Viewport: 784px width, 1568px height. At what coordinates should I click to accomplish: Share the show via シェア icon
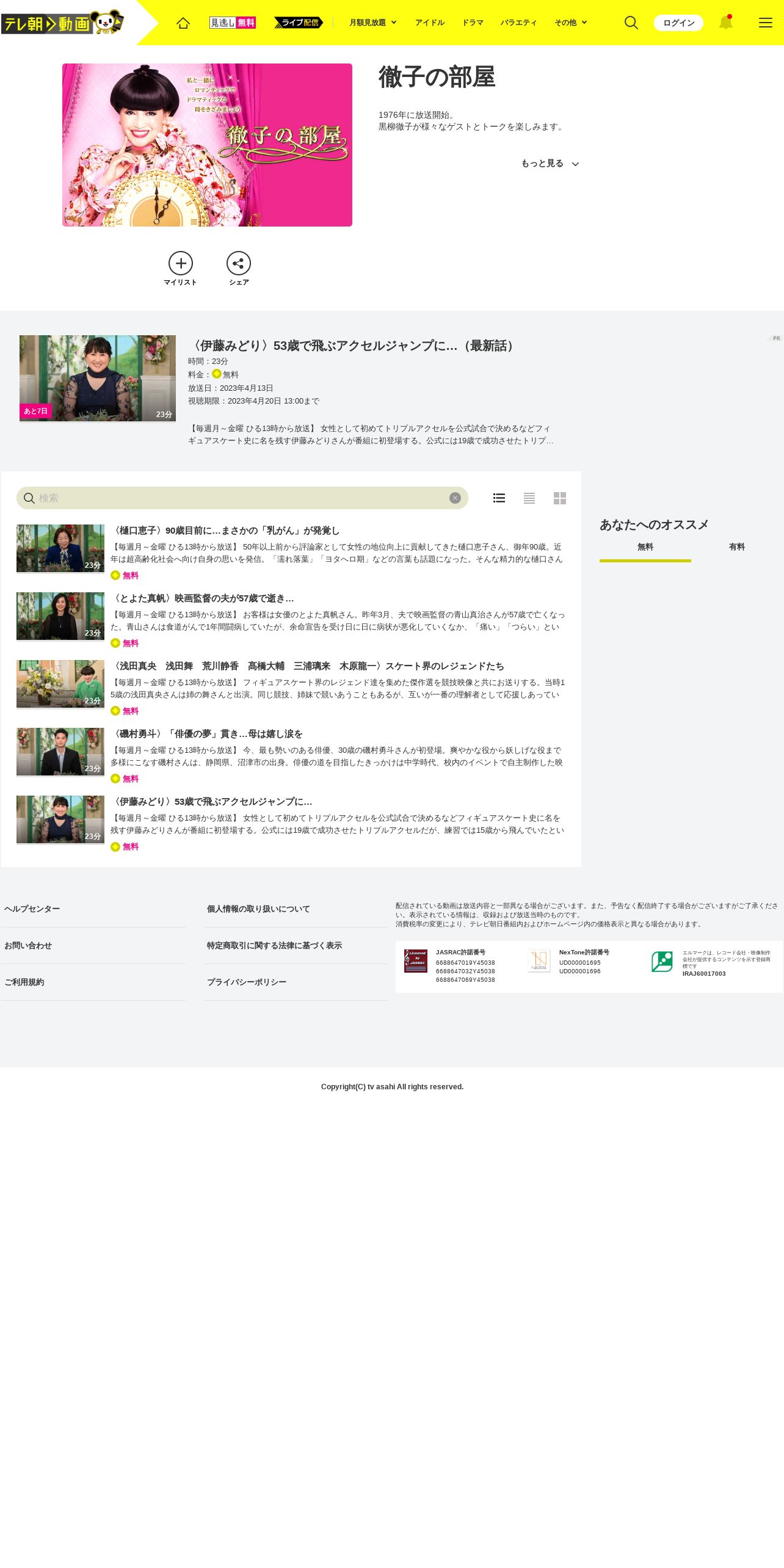click(x=239, y=269)
